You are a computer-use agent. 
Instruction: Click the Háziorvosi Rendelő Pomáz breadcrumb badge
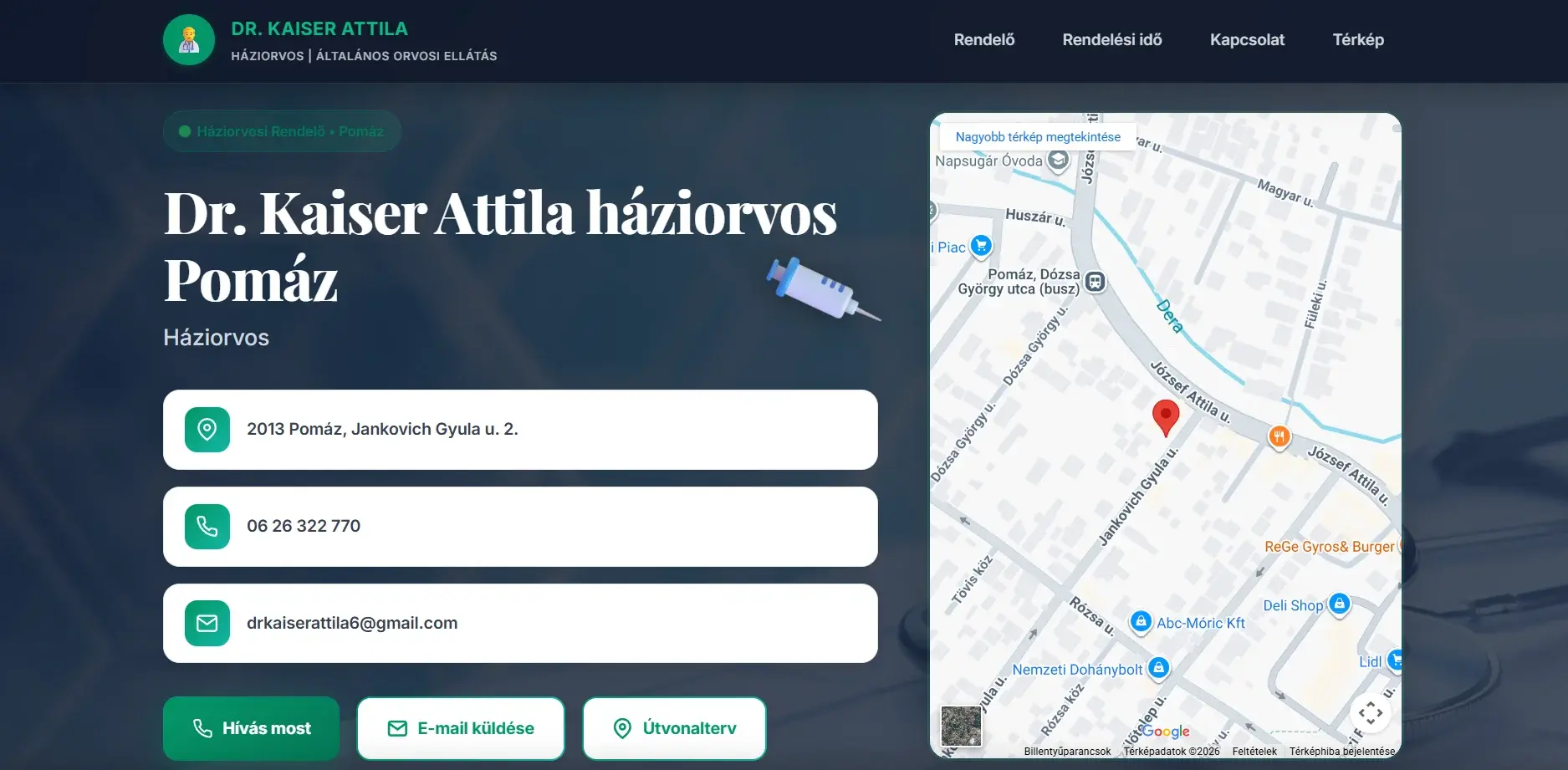[282, 130]
